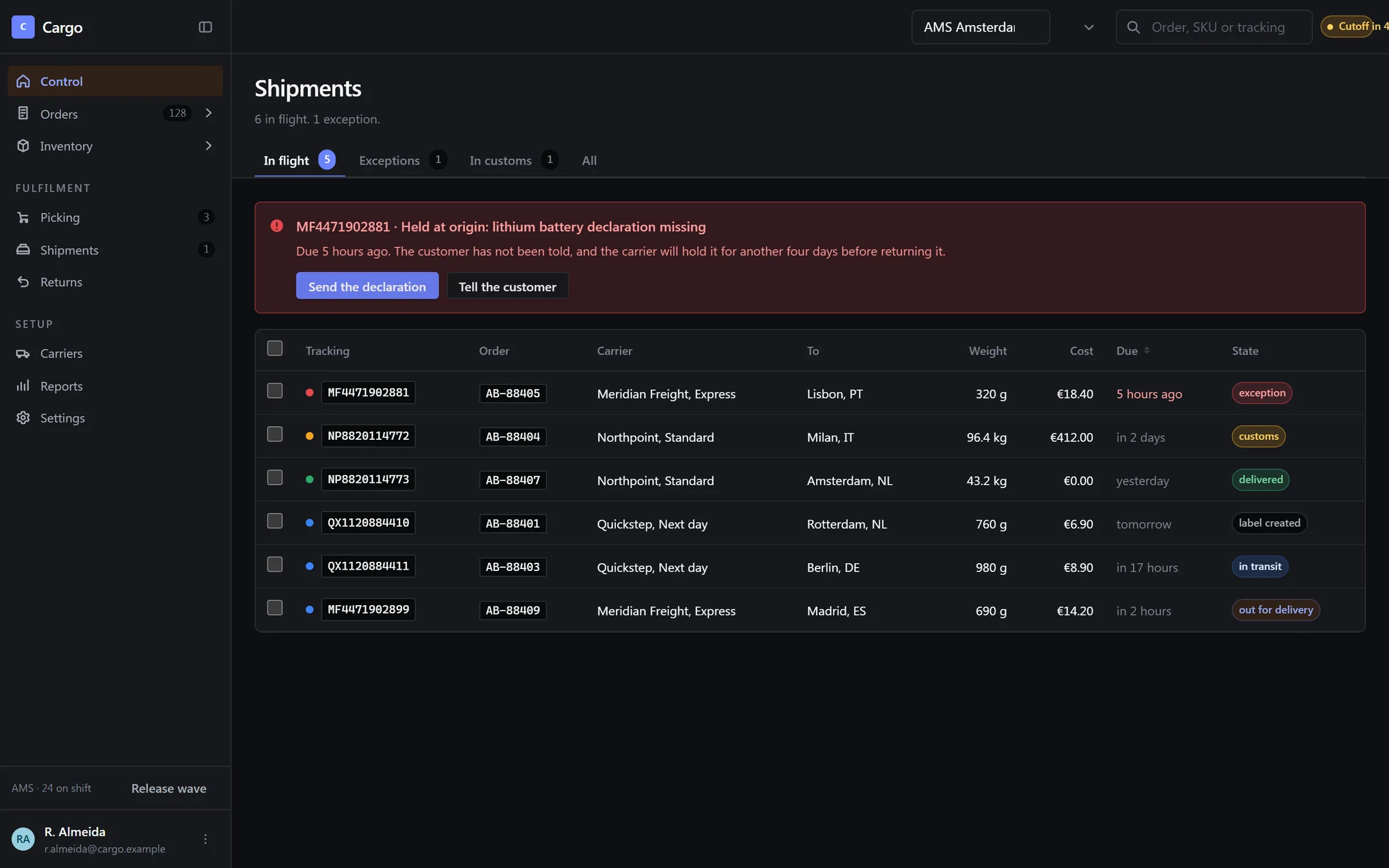
Task: Click the Returns arrow icon
Action: (x=23, y=282)
